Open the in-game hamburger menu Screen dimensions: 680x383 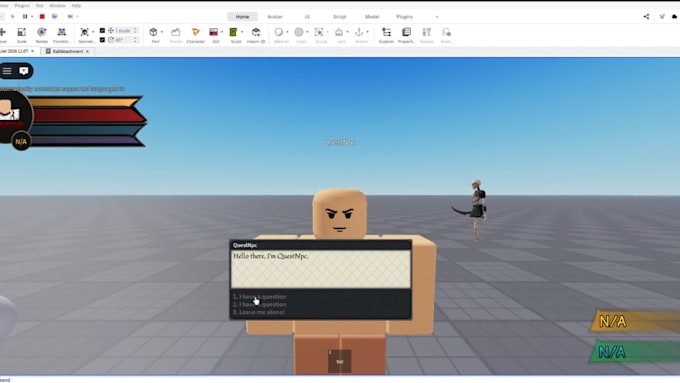point(7,71)
